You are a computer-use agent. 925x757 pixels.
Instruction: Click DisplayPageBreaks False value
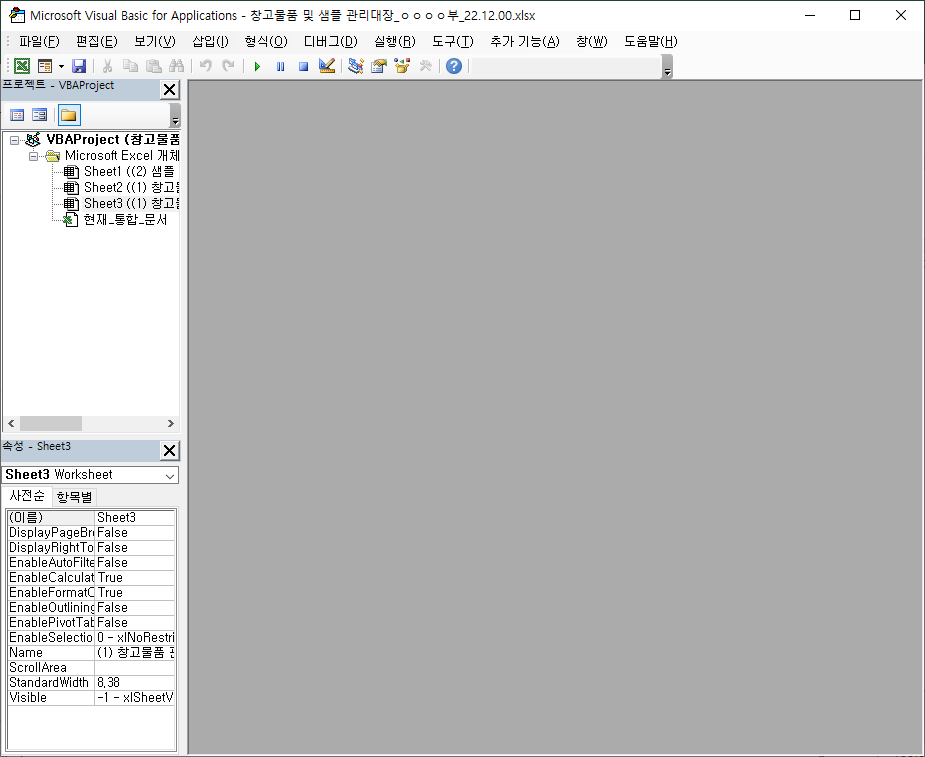(135, 533)
